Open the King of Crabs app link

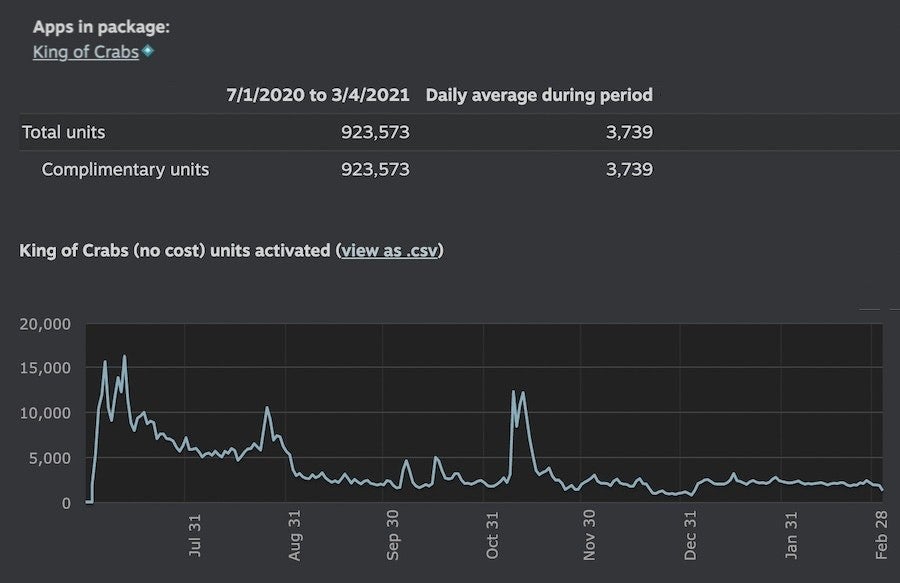click(x=86, y=52)
